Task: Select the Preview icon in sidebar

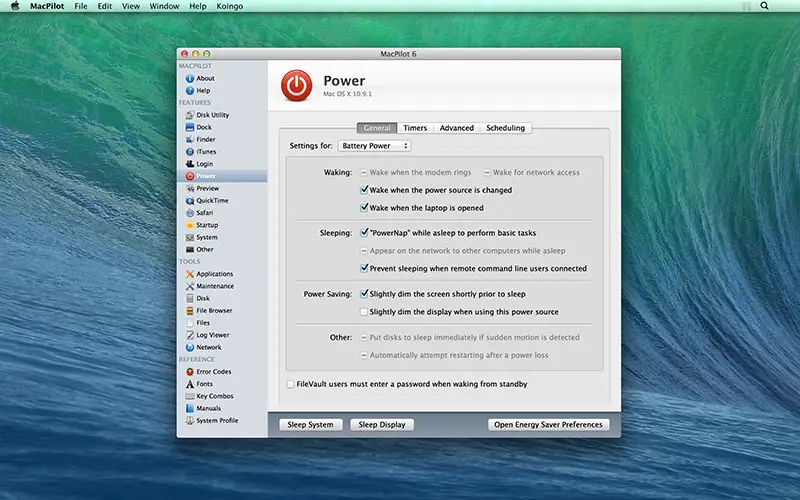Action: (190, 188)
